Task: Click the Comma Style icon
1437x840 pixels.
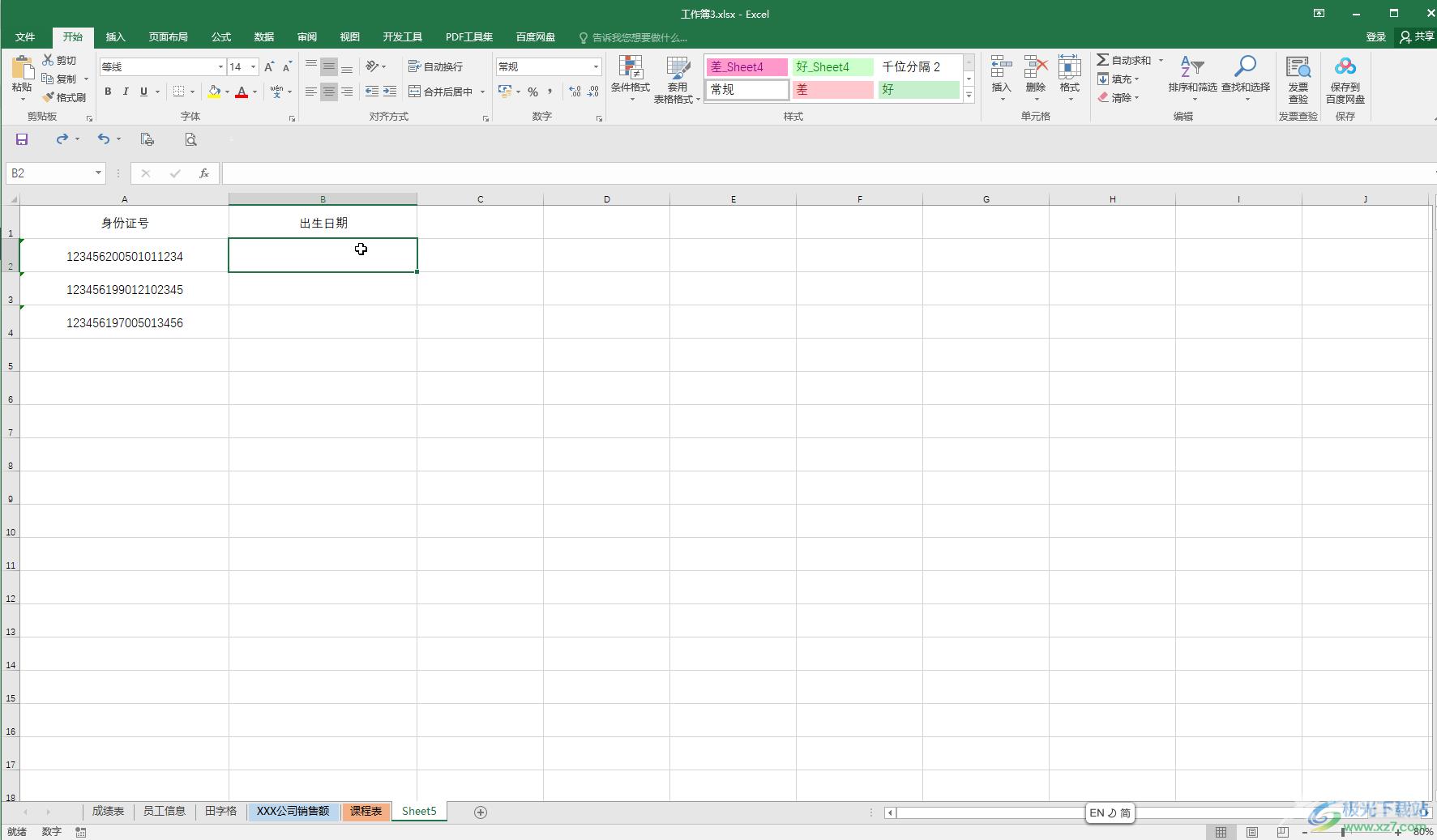Action: click(x=550, y=92)
